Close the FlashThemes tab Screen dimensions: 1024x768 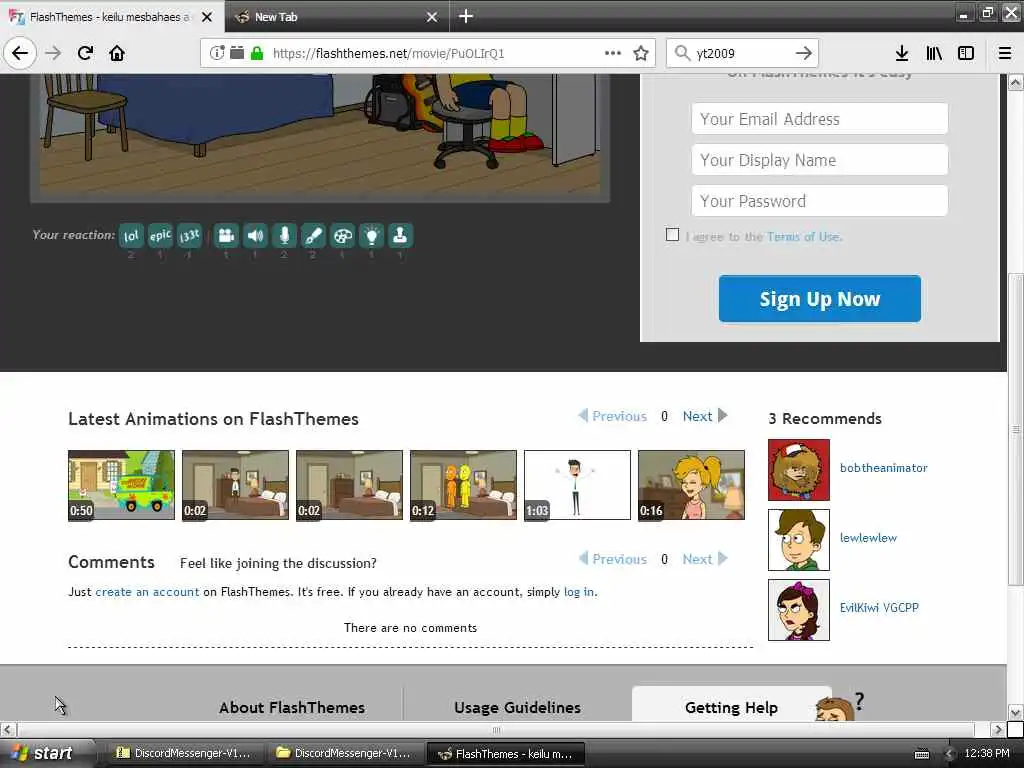click(x=207, y=17)
